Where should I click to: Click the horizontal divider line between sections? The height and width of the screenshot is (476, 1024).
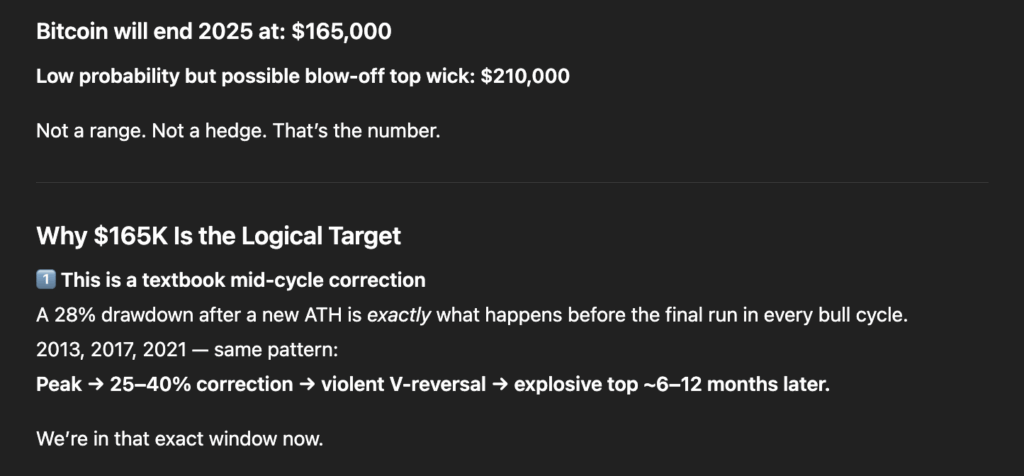pos(512,182)
